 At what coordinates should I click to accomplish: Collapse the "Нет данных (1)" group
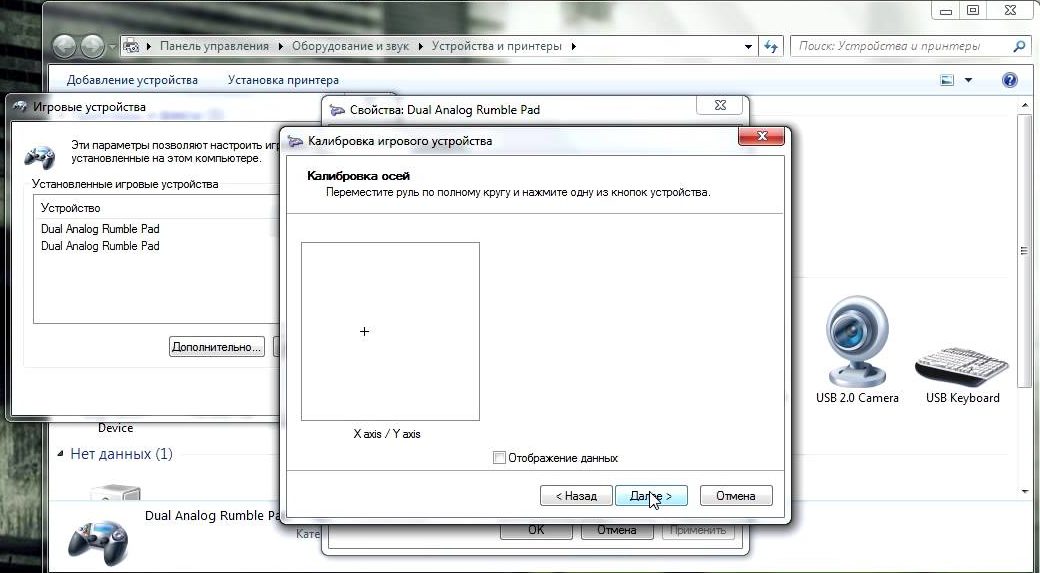tap(61, 454)
